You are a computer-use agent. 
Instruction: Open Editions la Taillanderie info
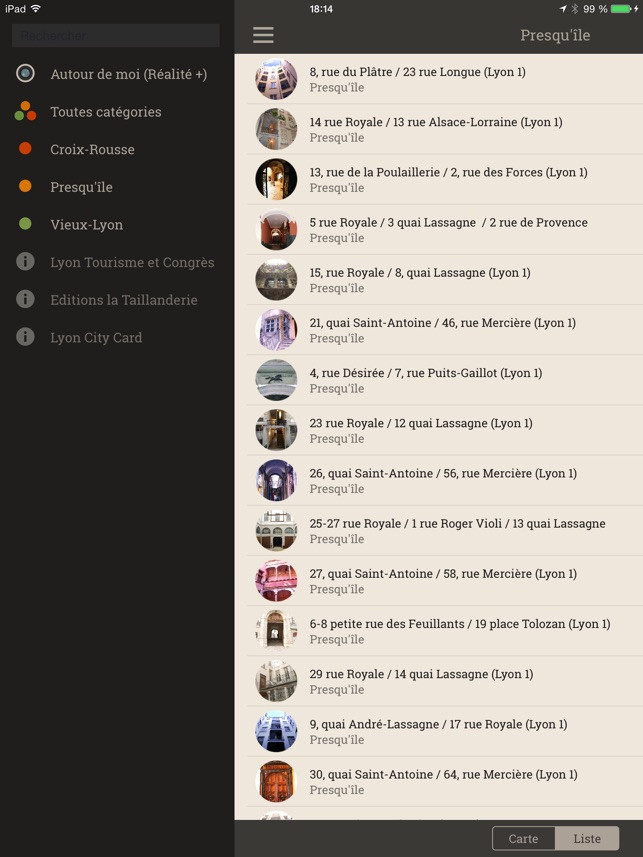[124, 300]
